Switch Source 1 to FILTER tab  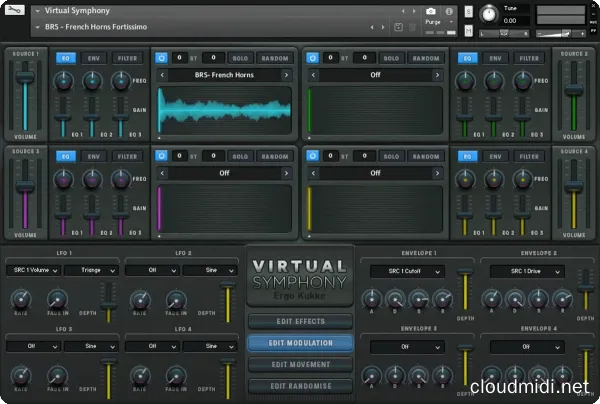point(127,58)
